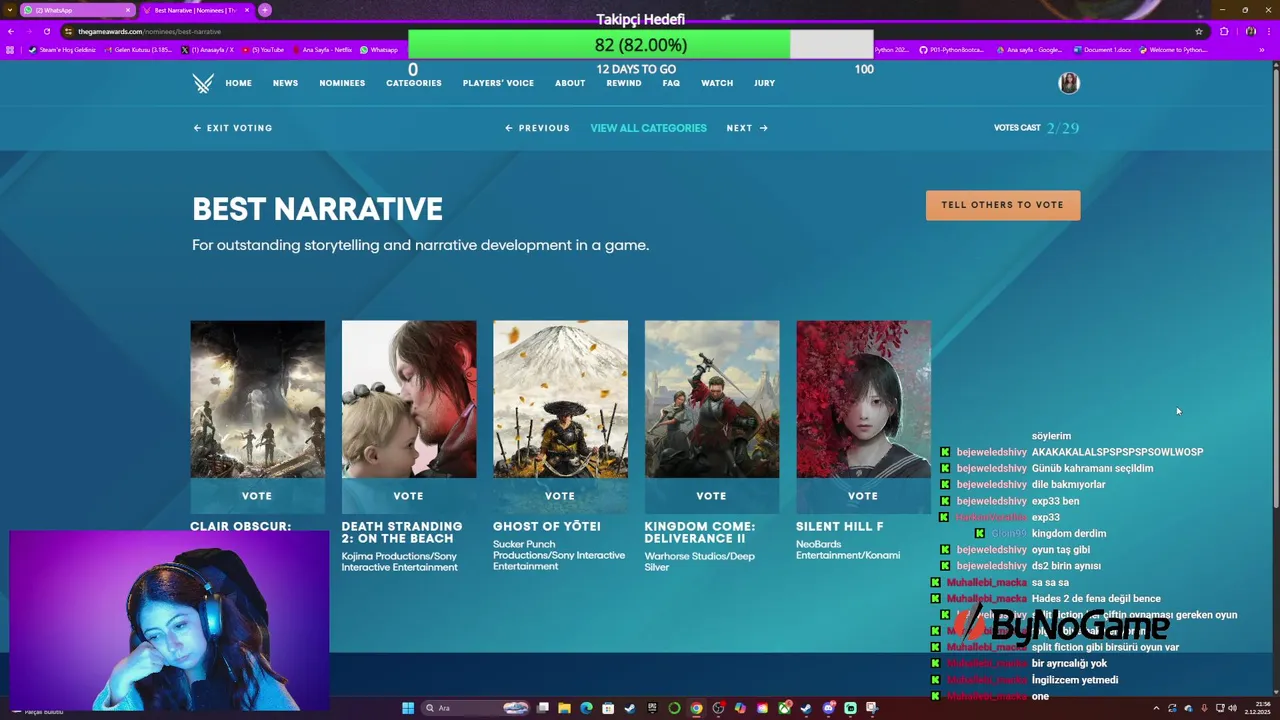Vote for Silent Hill f
The height and width of the screenshot is (720, 1280).
pyautogui.click(x=863, y=496)
